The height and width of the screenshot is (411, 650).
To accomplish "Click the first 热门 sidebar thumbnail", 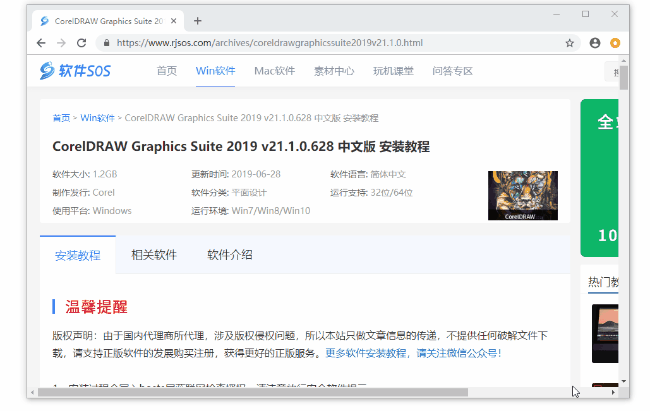I will pos(605,333).
